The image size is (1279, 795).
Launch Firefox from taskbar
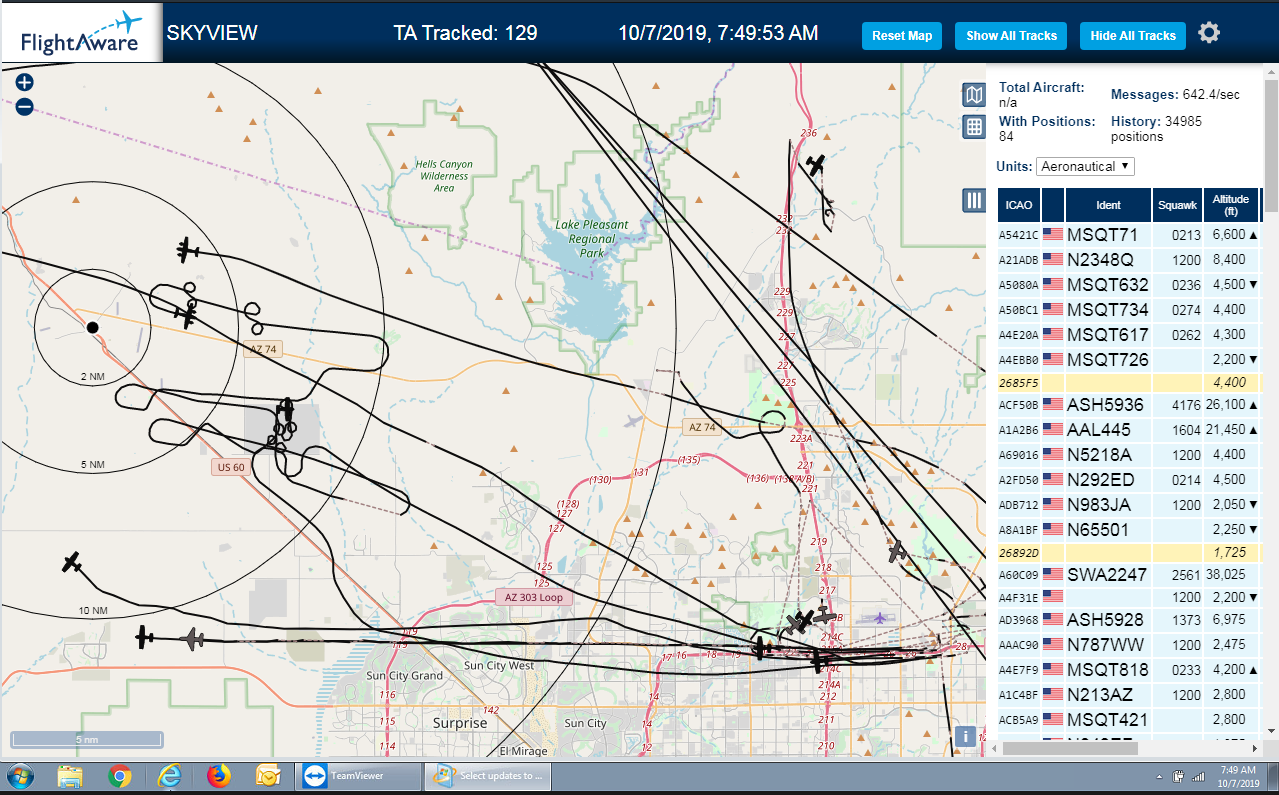click(x=219, y=776)
